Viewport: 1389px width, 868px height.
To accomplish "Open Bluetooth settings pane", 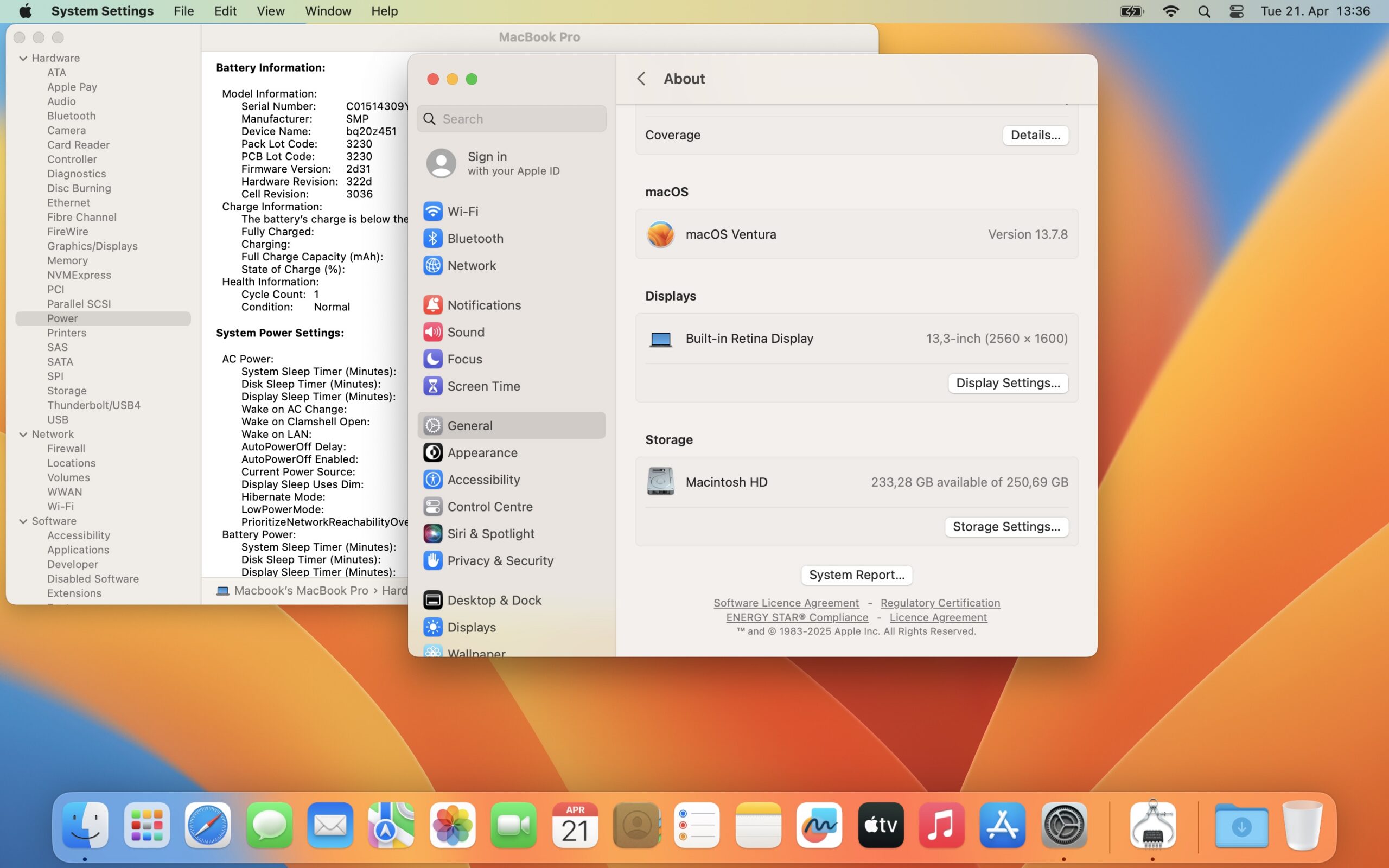I will [x=475, y=238].
